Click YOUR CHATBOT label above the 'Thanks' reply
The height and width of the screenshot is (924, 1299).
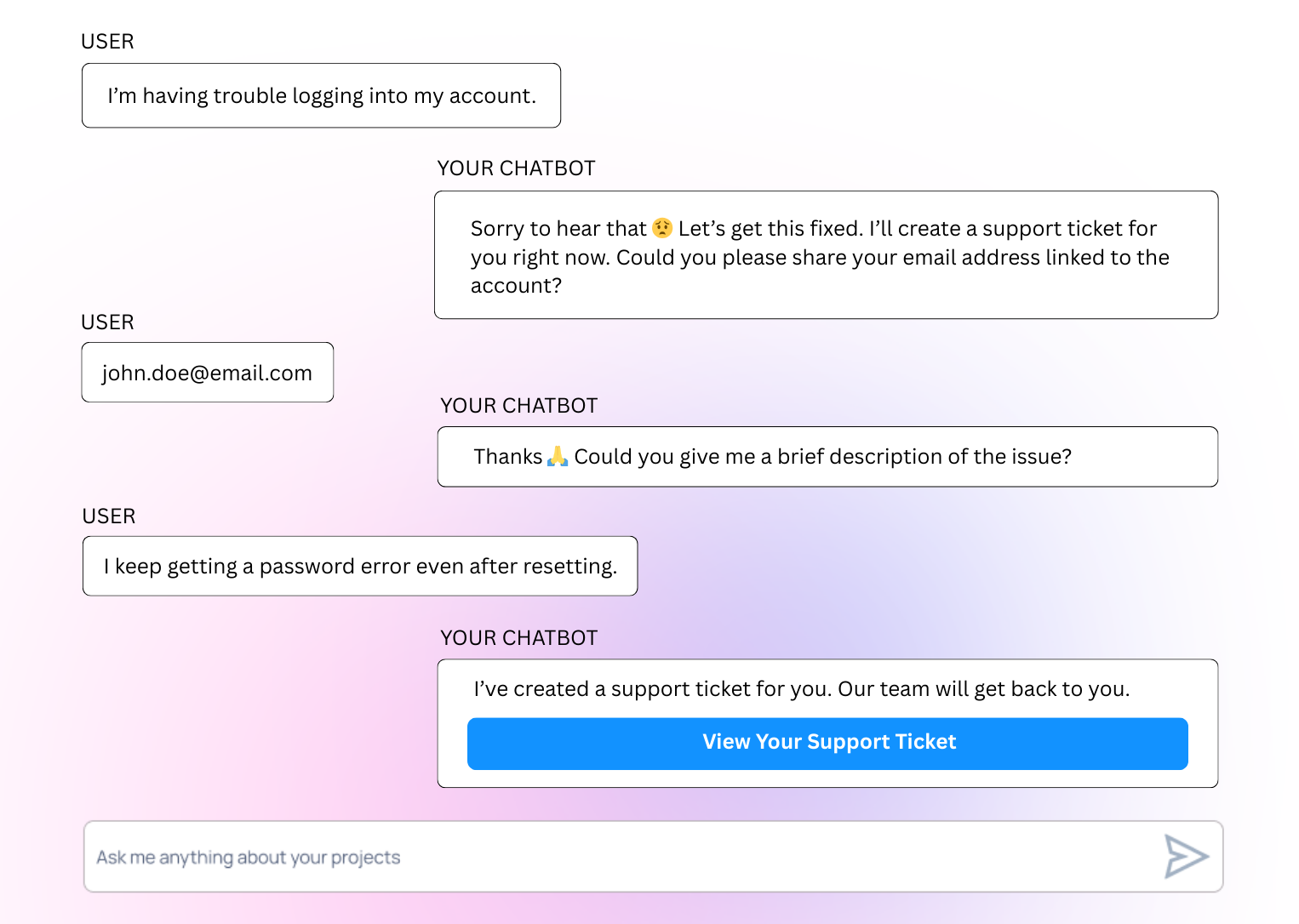pyautogui.click(x=518, y=406)
